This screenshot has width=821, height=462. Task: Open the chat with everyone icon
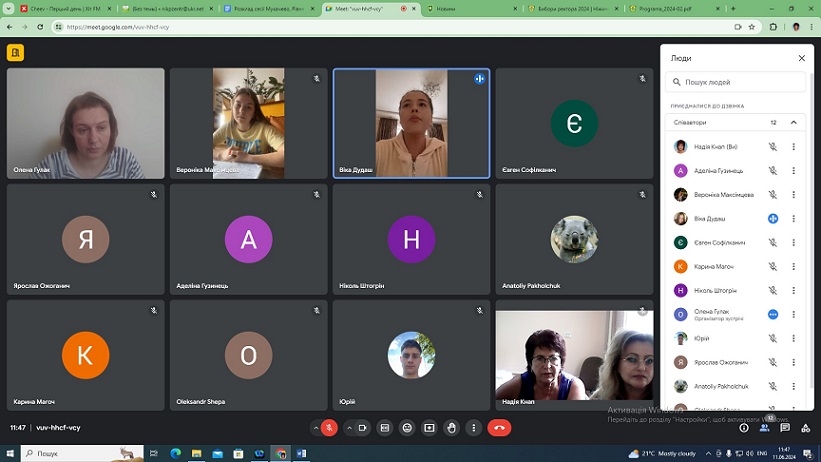tap(785, 428)
